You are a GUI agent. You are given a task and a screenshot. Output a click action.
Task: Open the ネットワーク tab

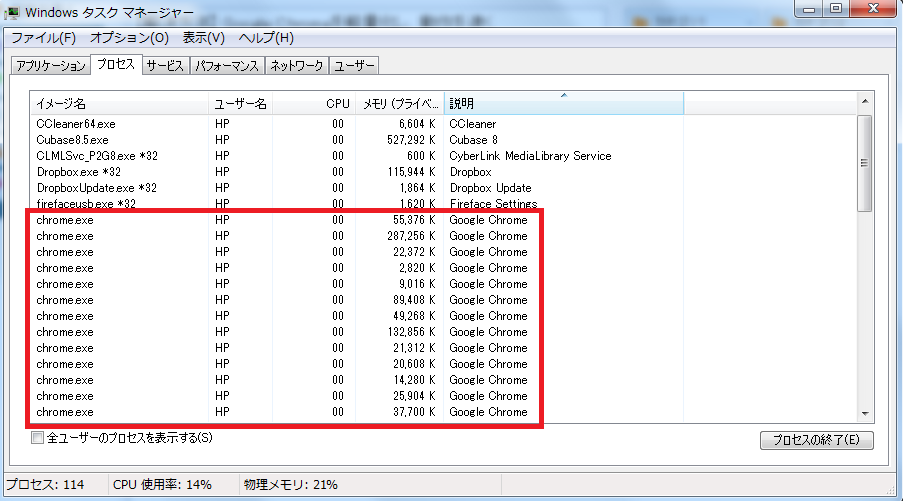click(x=297, y=66)
